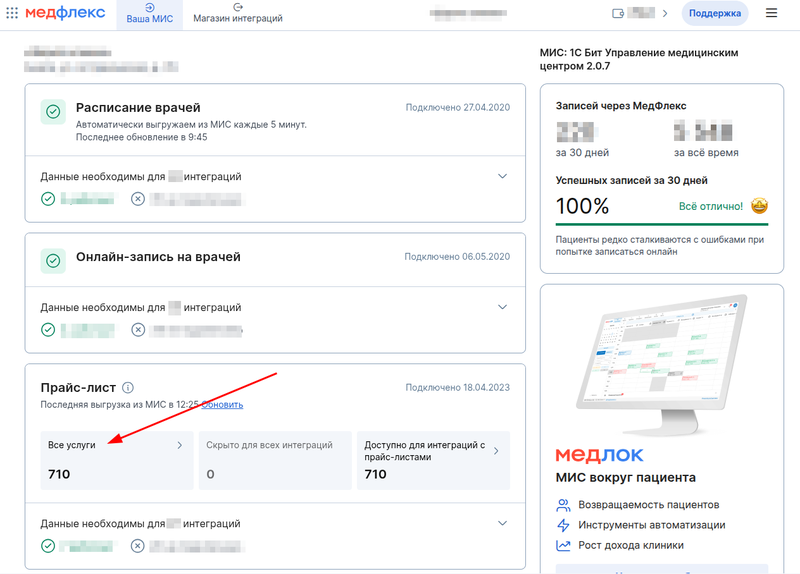Viewport: 800px width, 574px height.
Task: Click the Обновить link in Прайс-лист
Action: 222,405
